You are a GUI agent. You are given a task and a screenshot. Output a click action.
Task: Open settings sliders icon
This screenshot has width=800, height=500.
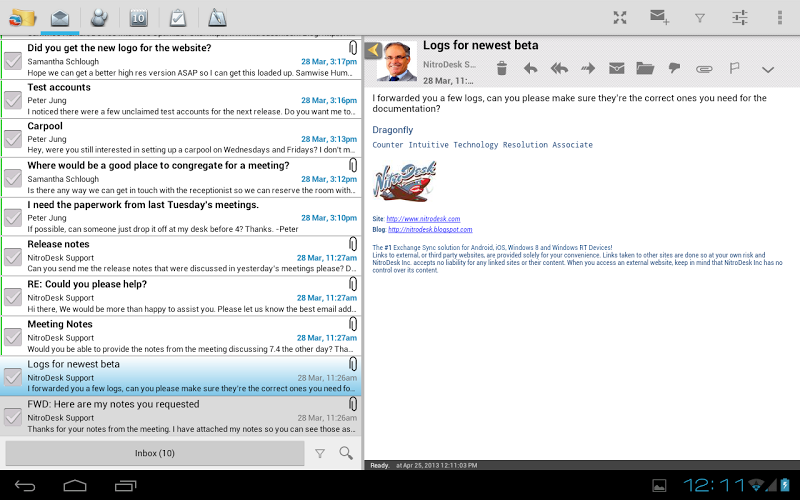click(740, 17)
